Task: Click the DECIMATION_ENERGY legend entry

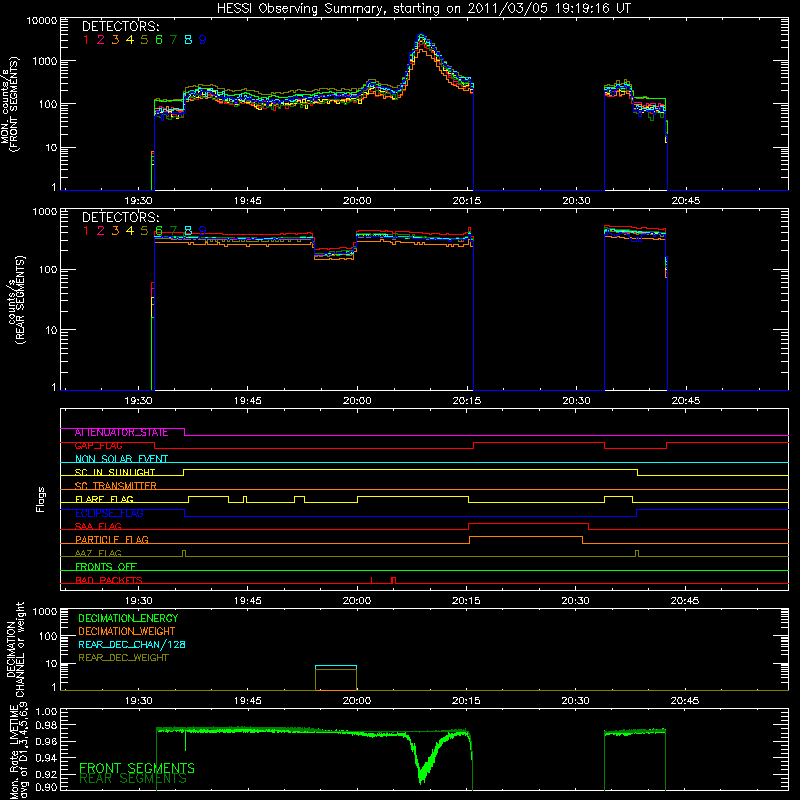Action: 128,618
